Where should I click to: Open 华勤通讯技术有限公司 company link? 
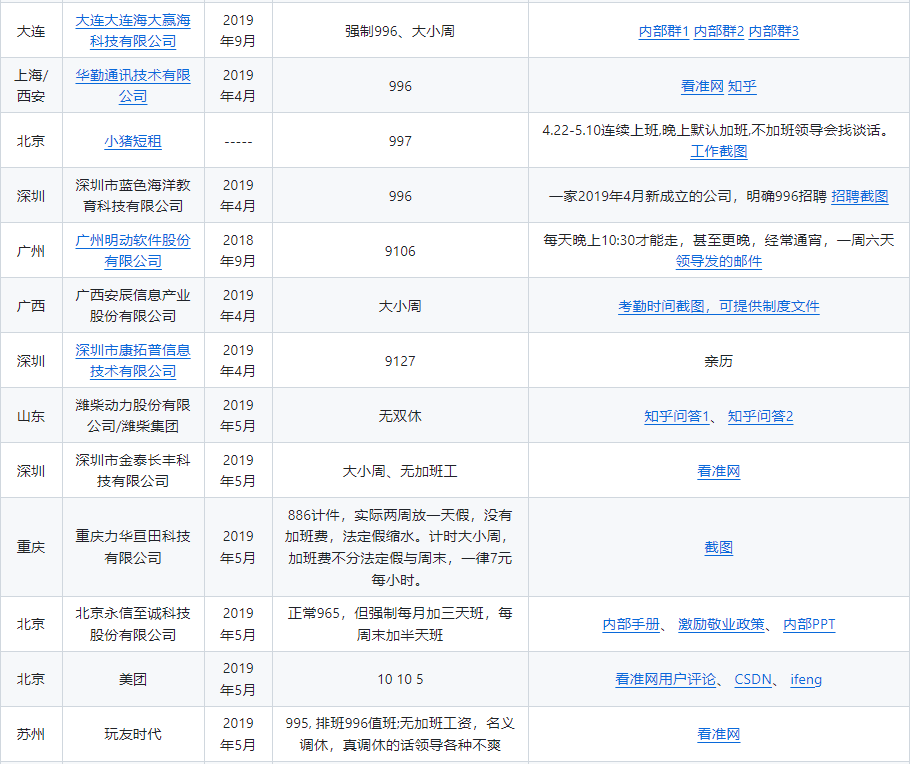[x=133, y=85]
